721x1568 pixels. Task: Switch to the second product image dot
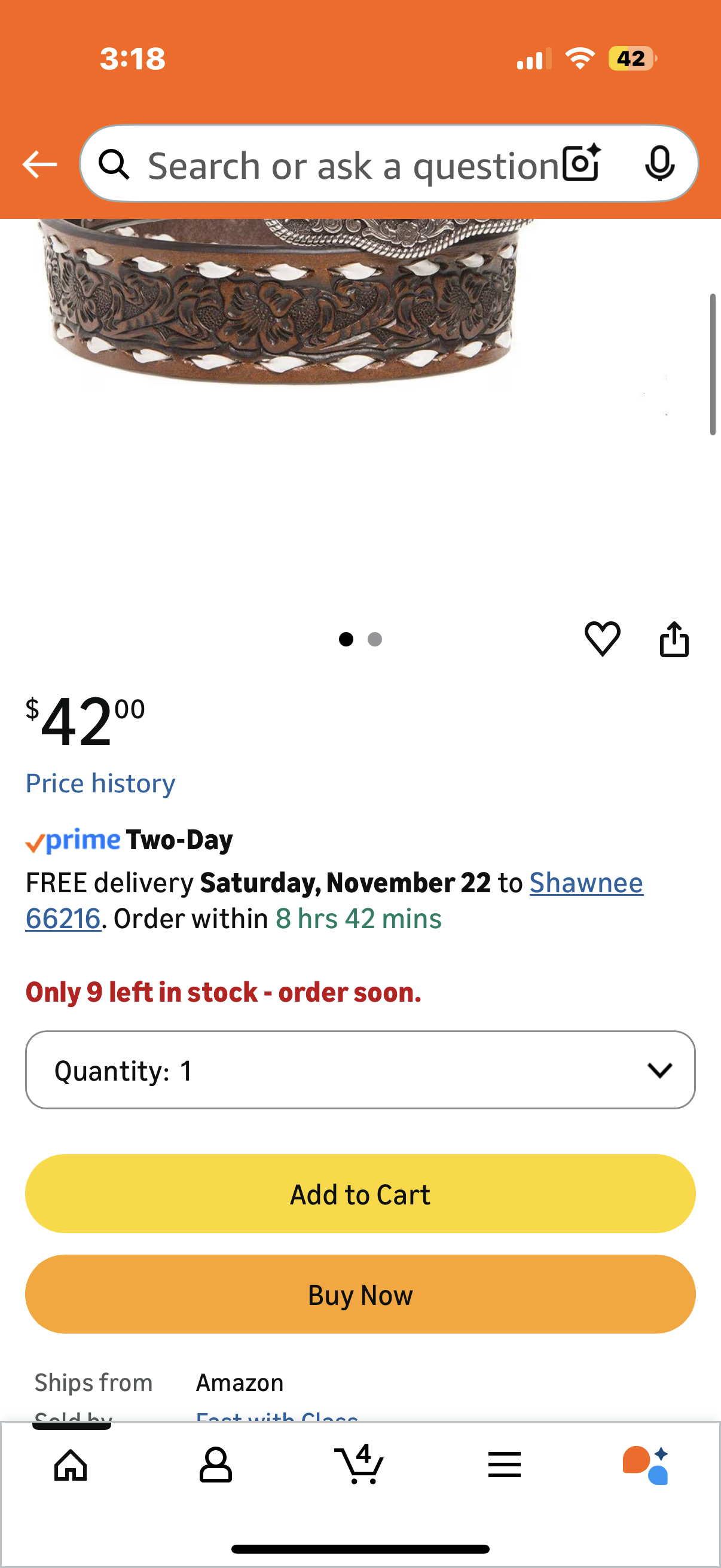pos(375,639)
